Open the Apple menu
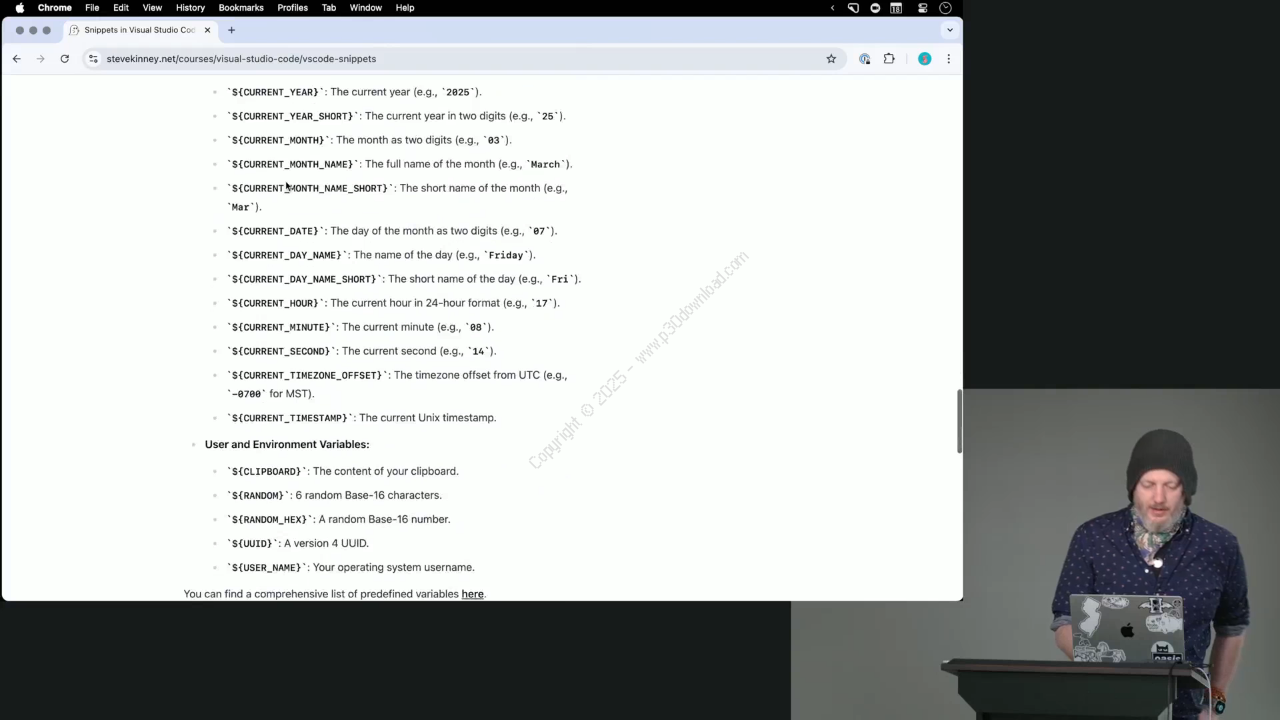Screen dimensions: 1280x720 click(19, 8)
